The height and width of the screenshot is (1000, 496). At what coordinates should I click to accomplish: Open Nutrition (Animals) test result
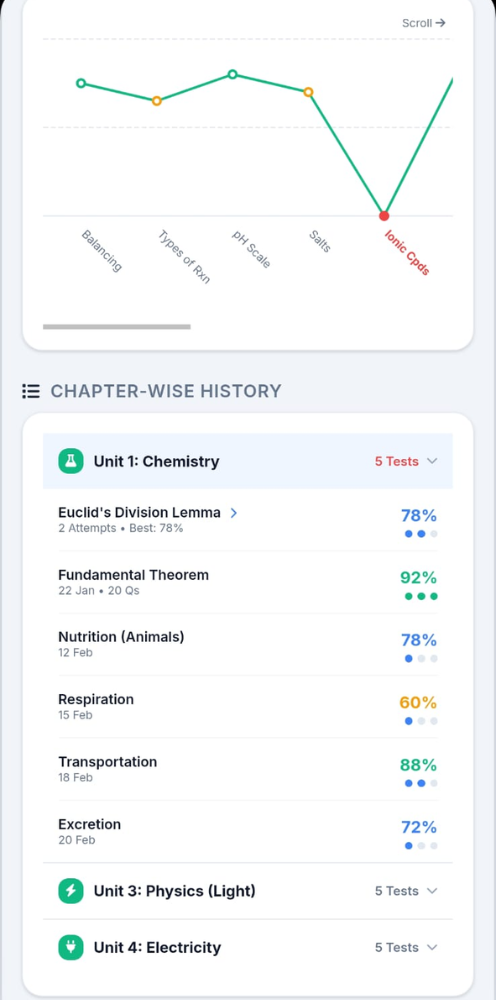(x=248, y=645)
